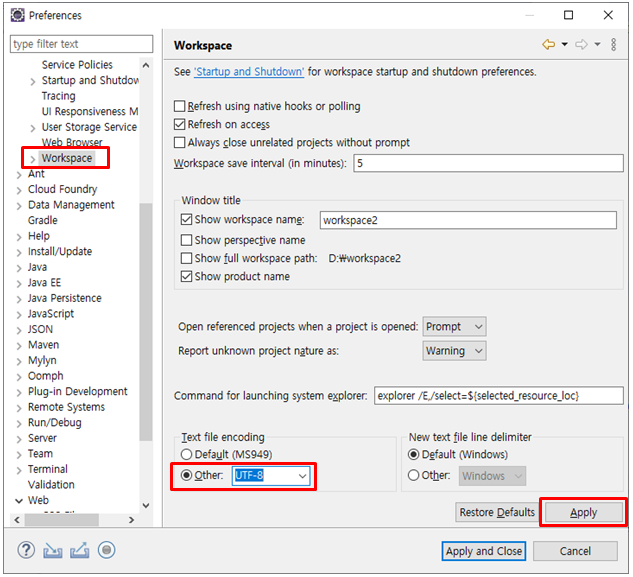The height and width of the screenshot is (577, 633).
Task: Click the Forward navigation arrow icon
Action: pyautogui.click(x=581, y=44)
